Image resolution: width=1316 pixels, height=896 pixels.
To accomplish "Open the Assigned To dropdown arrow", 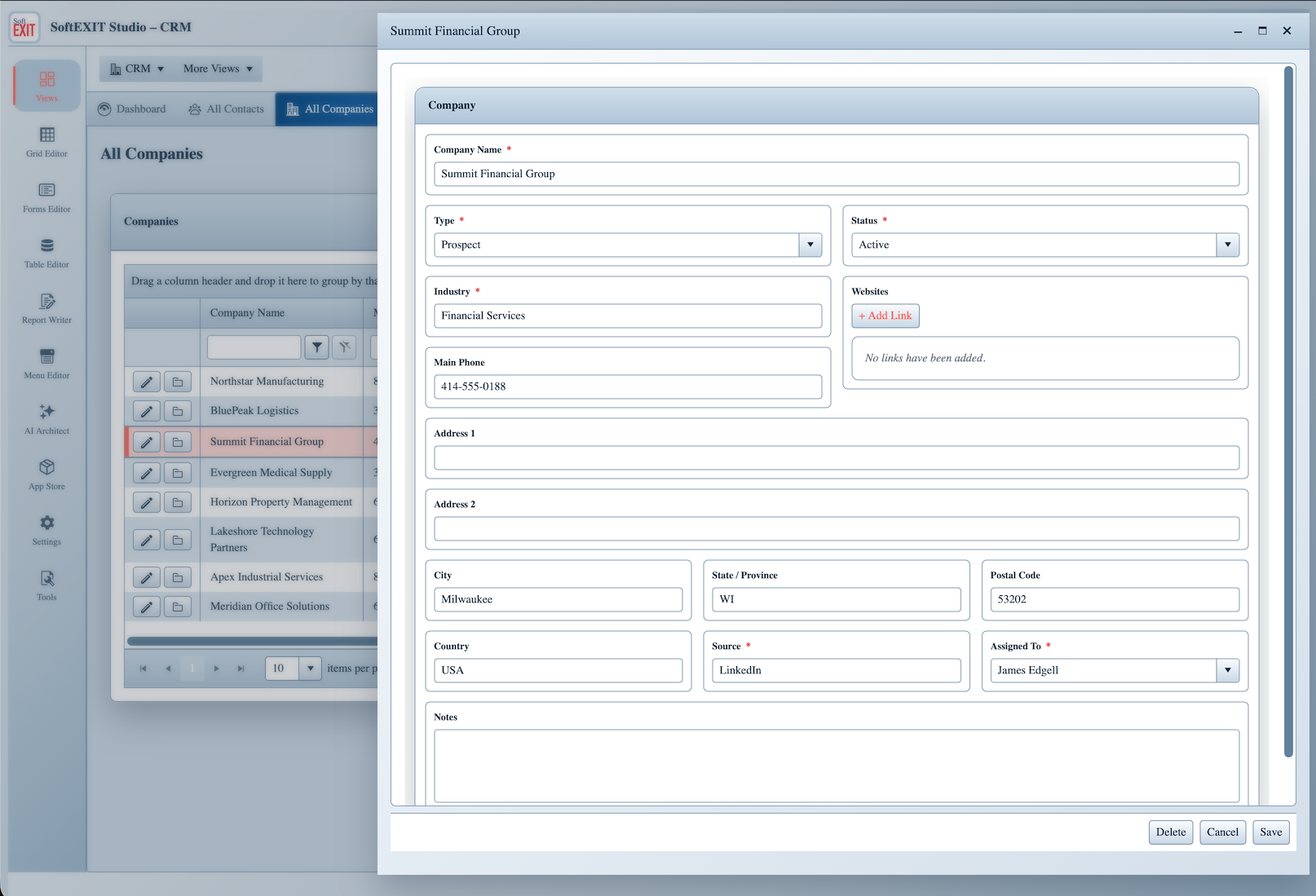I will point(1228,670).
